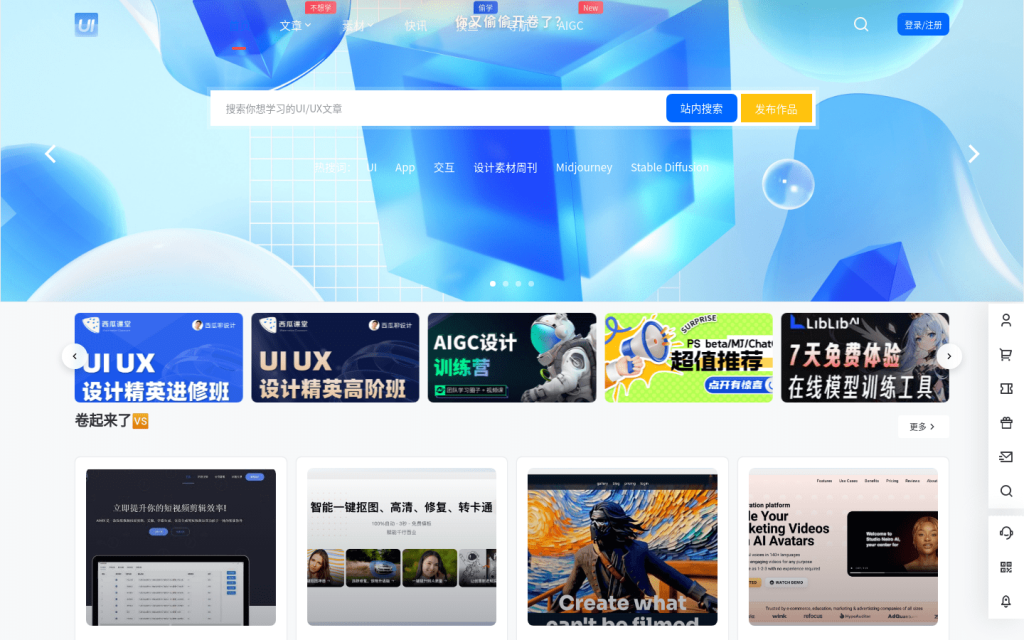Click the coupon ticket icon in right sidebar
This screenshot has height=640, width=1024.
click(x=1006, y=389)
